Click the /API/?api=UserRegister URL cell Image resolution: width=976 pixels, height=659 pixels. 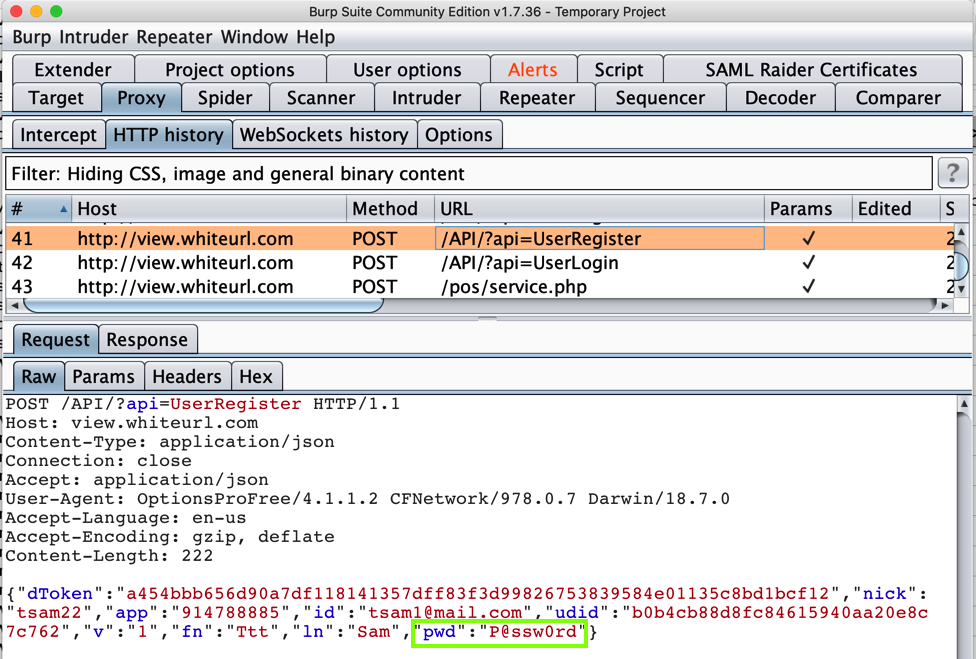(599, 238)
